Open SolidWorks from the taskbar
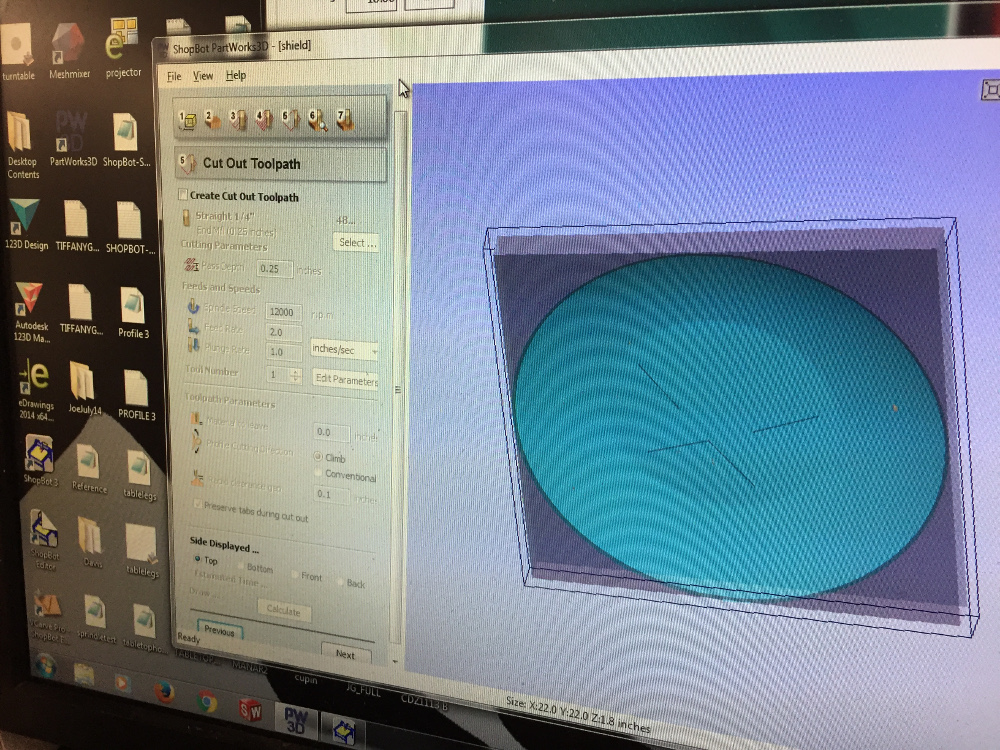 tap(249, 710)
